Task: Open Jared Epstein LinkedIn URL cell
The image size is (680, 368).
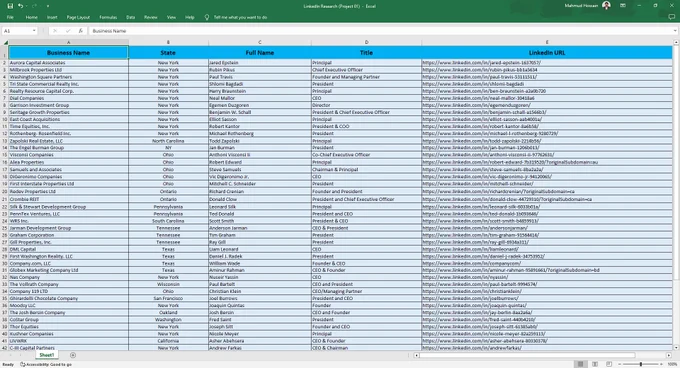Action: [547, 63]
